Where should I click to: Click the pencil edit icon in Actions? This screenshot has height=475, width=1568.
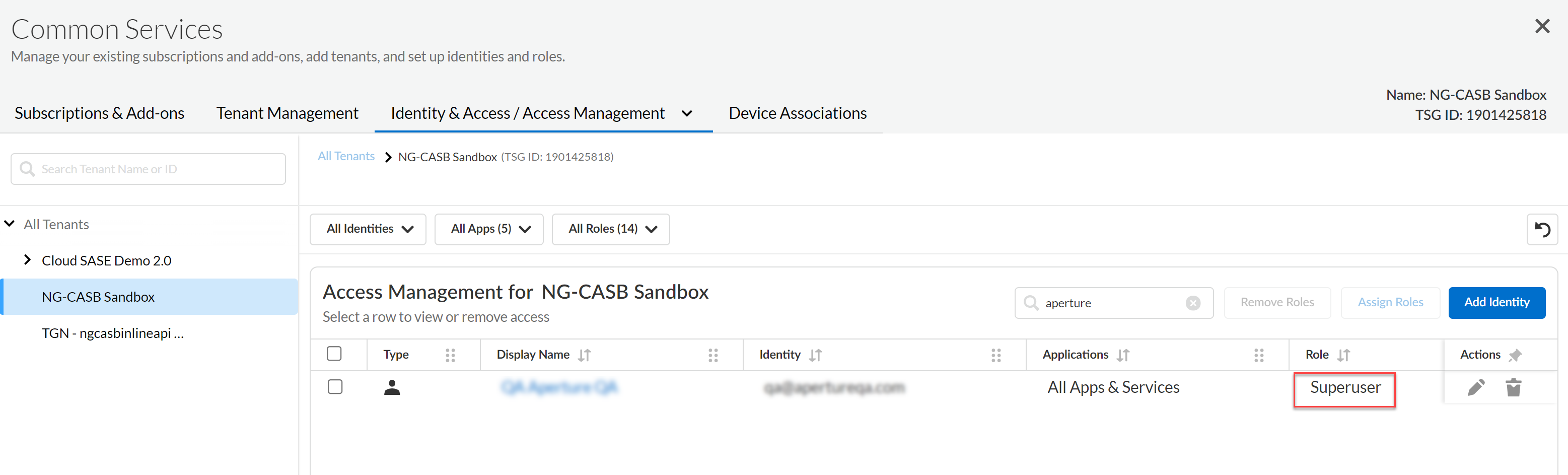[x=1476, y=387]
